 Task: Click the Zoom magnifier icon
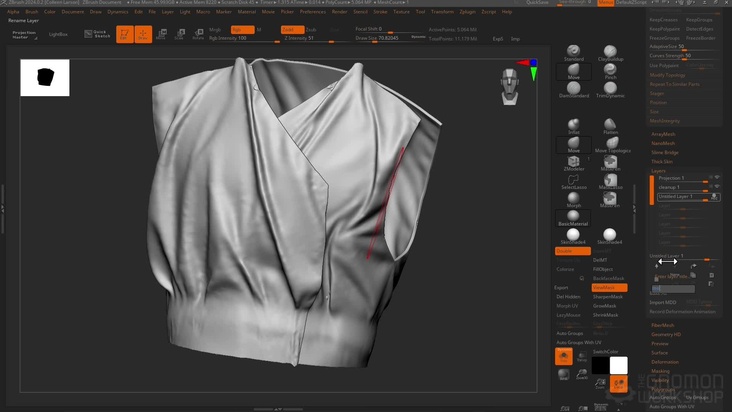tap(600, 384)
